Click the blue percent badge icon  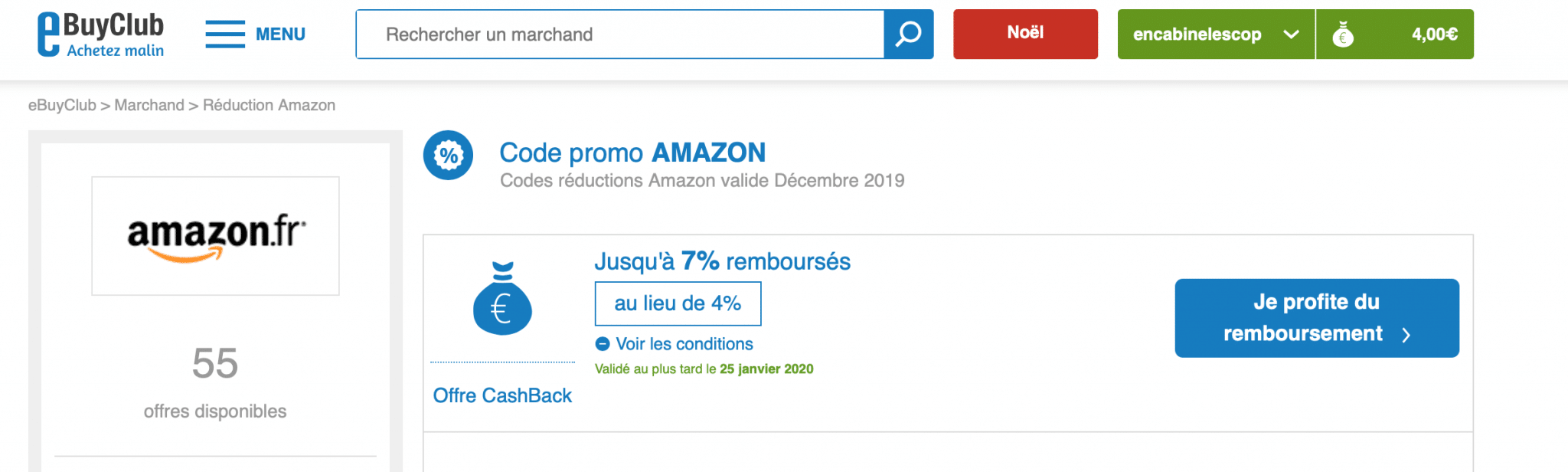[448, 156]
